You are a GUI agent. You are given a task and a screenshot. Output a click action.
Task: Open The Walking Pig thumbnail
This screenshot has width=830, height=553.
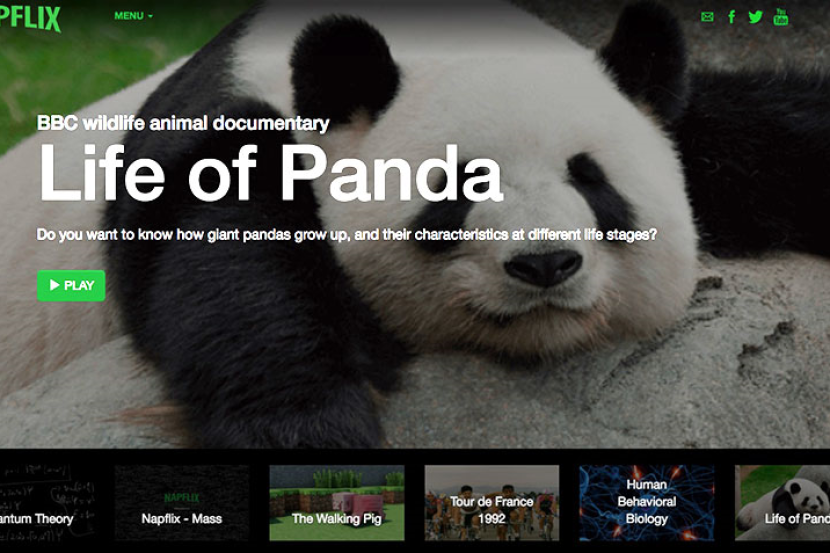click(x=336, y=502)
